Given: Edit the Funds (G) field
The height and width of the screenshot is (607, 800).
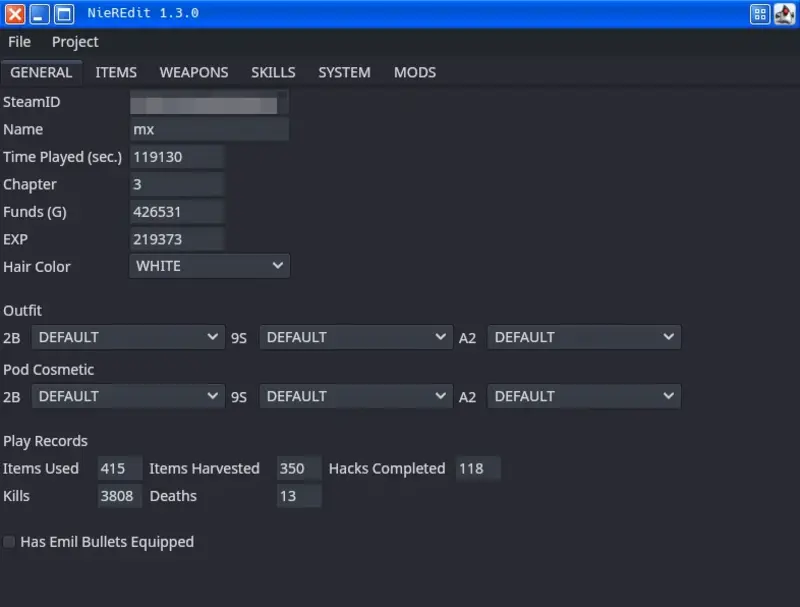Looking at the screenshot, I should coord(177,212).
